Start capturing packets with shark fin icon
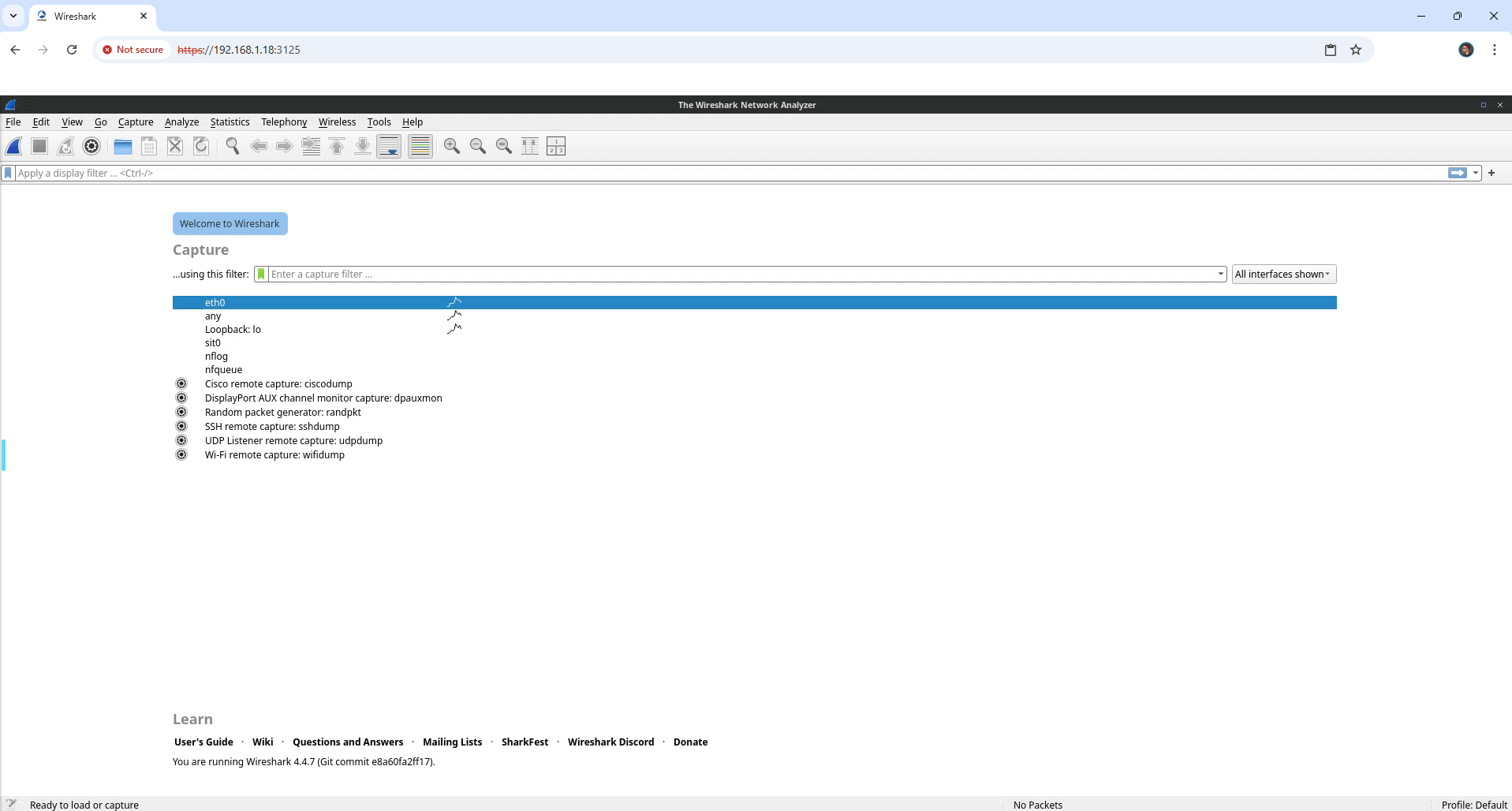 point(14,146)
